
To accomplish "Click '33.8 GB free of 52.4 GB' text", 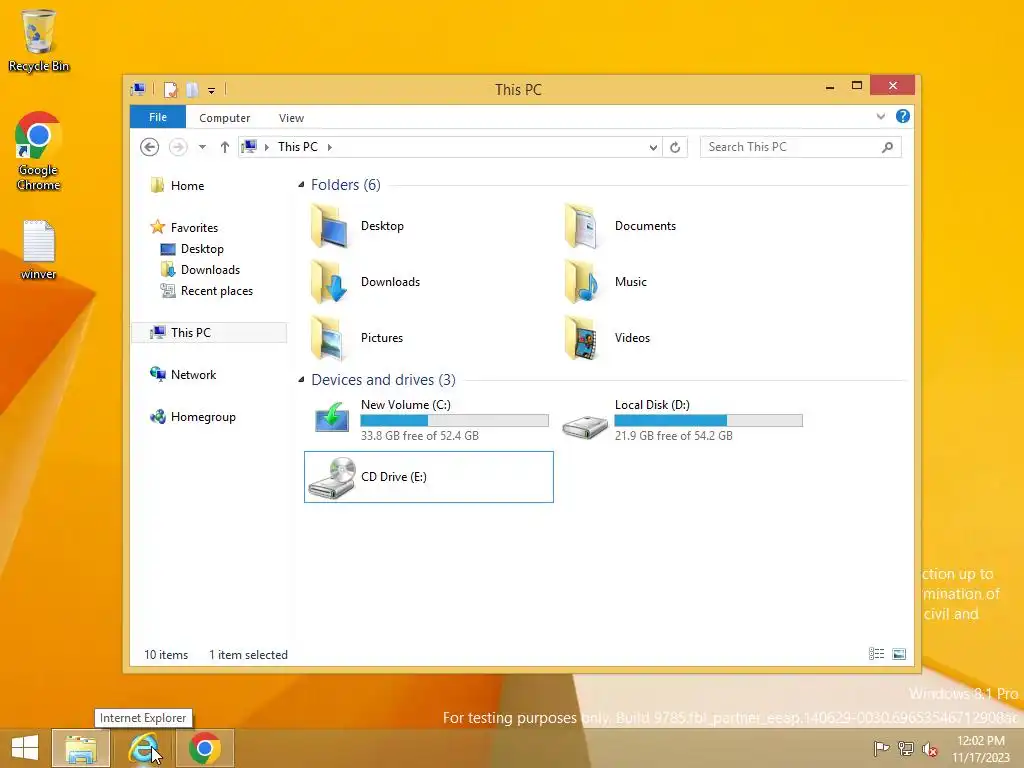I will [x=420, y=436].
